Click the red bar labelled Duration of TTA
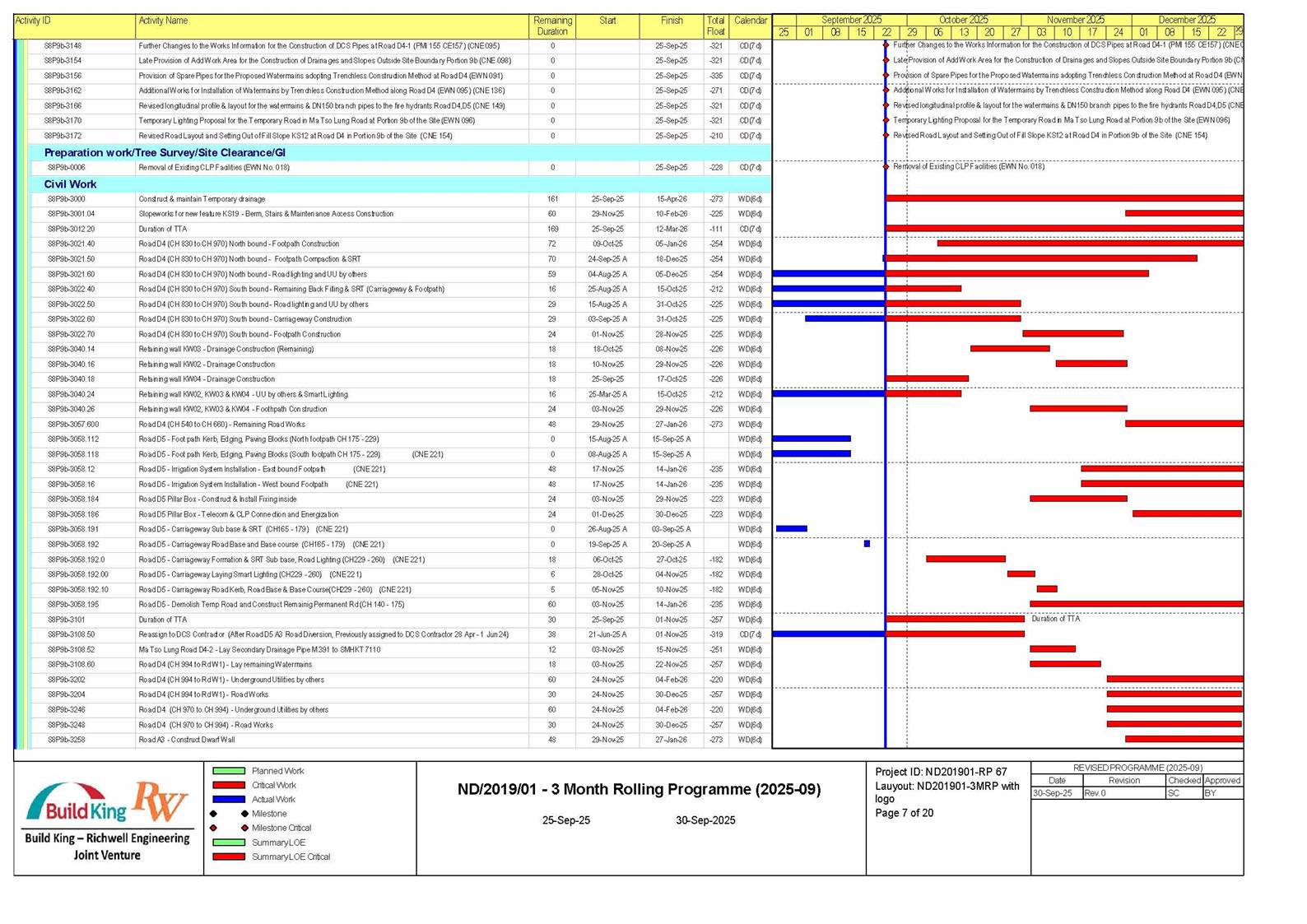This screenshot has height=924, width=1307. [955, 620]
